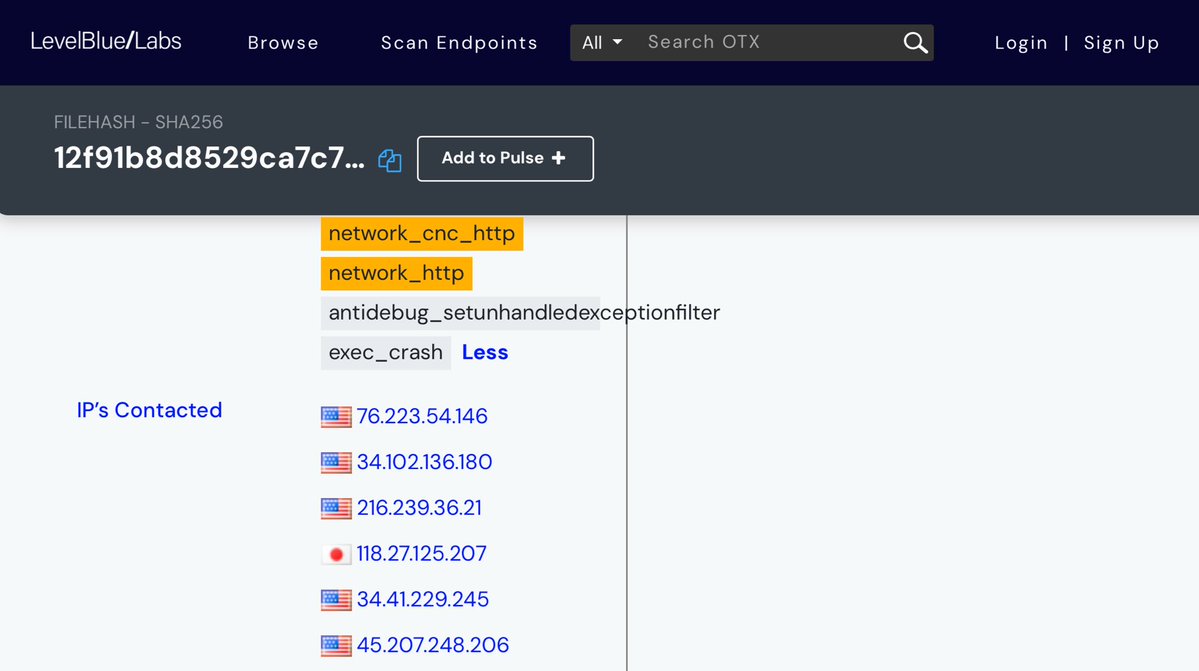Click the US flag beside 76.223.54.146
The image size is (1199, 671).
click(336, 417)
